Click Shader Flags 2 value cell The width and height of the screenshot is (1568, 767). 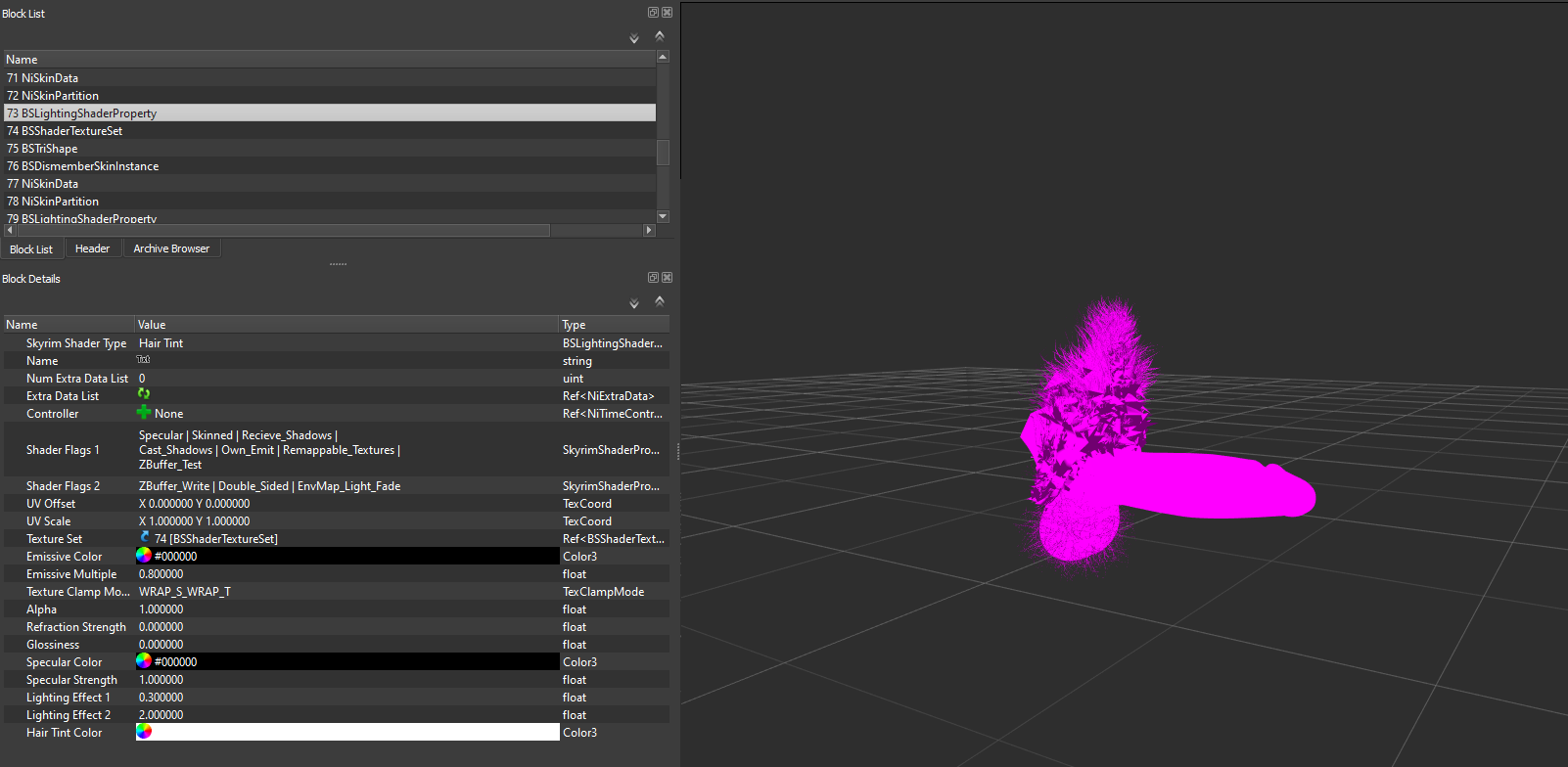click(x=346, y=485)
